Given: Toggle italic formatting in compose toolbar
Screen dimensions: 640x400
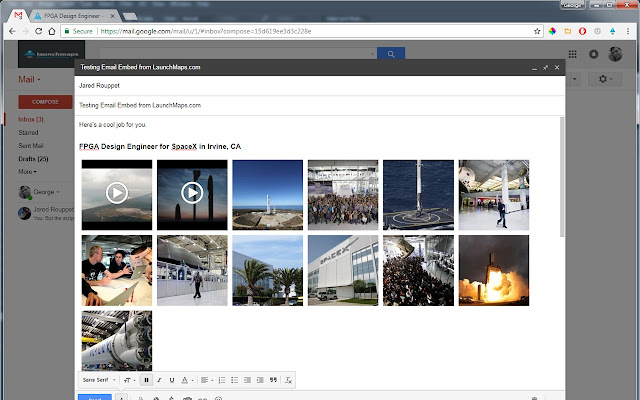Looking at the screenshot, I should pyautogui.click(x=159, y=380).
